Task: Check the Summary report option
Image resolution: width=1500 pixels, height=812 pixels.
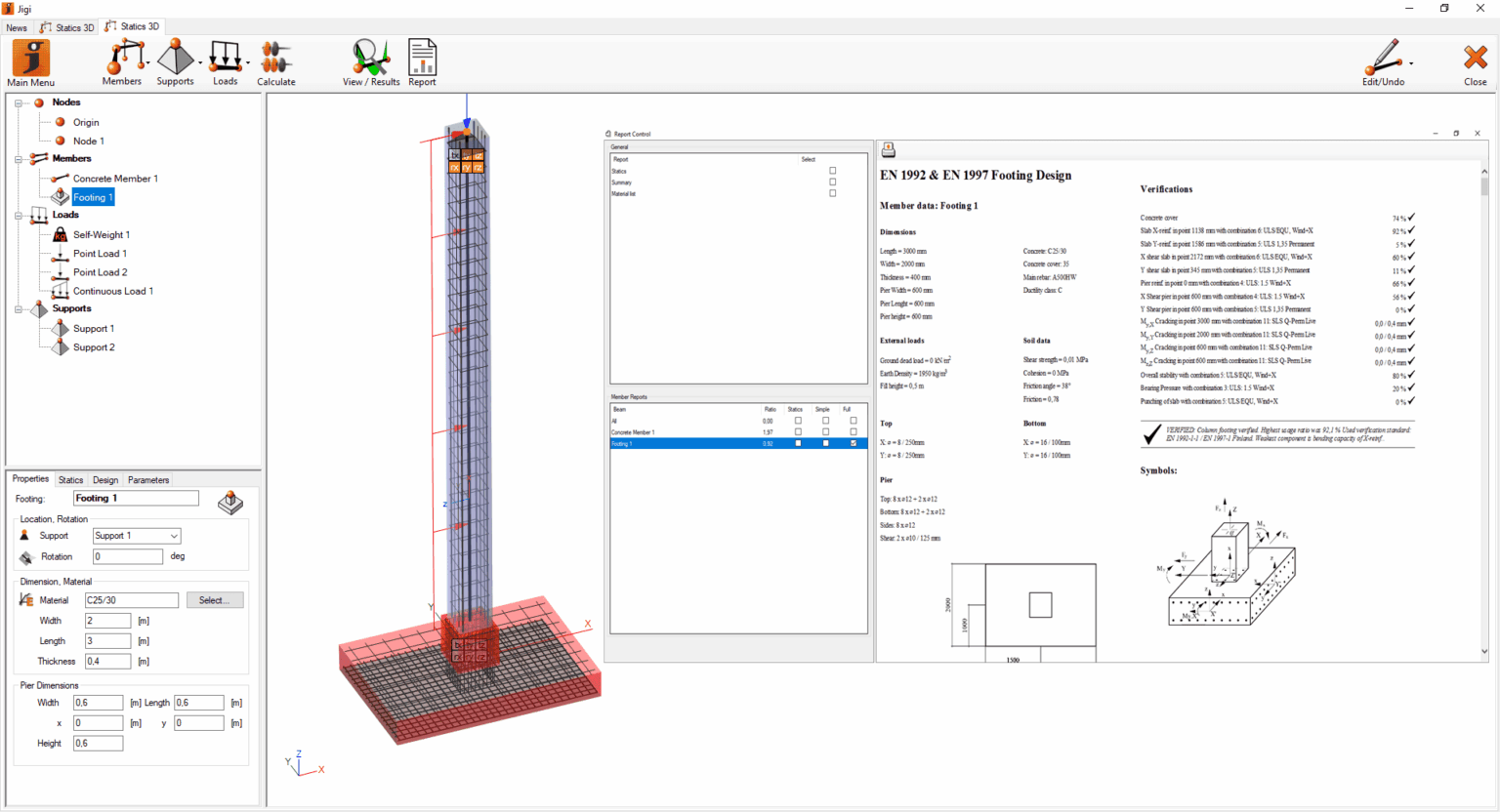Action: [833, 182]
